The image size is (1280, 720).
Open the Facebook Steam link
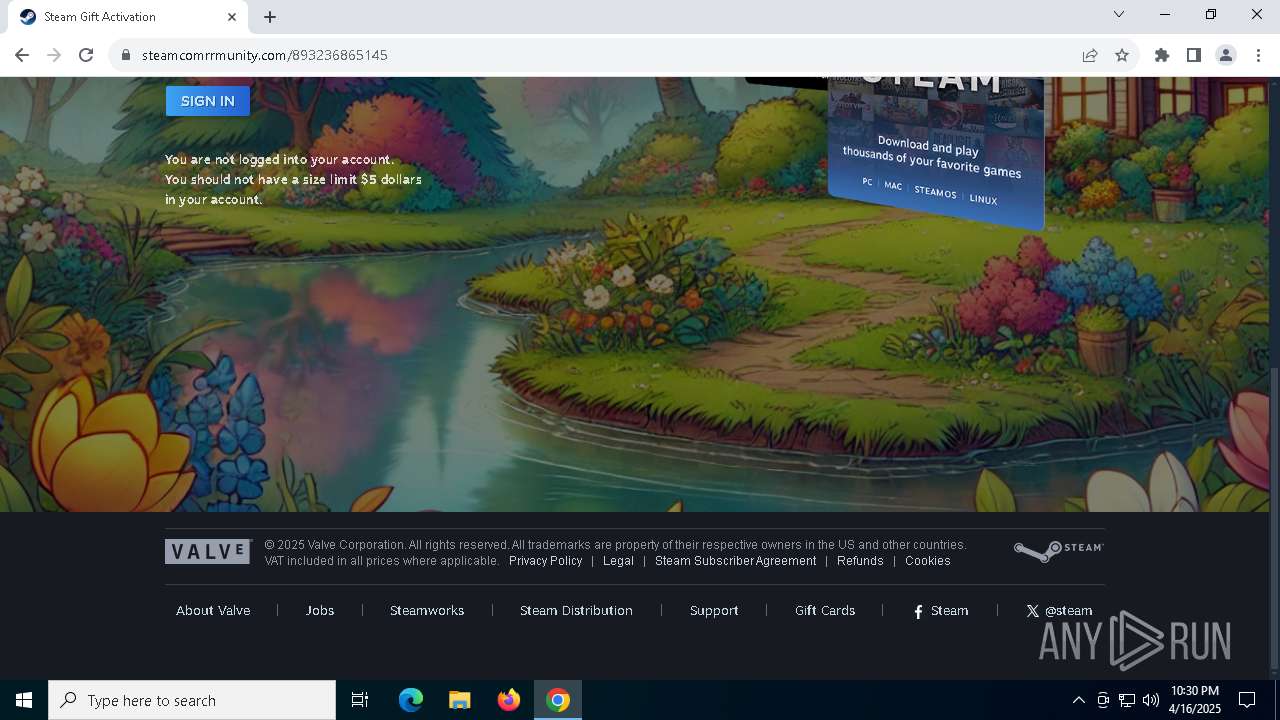pos(941,611)
